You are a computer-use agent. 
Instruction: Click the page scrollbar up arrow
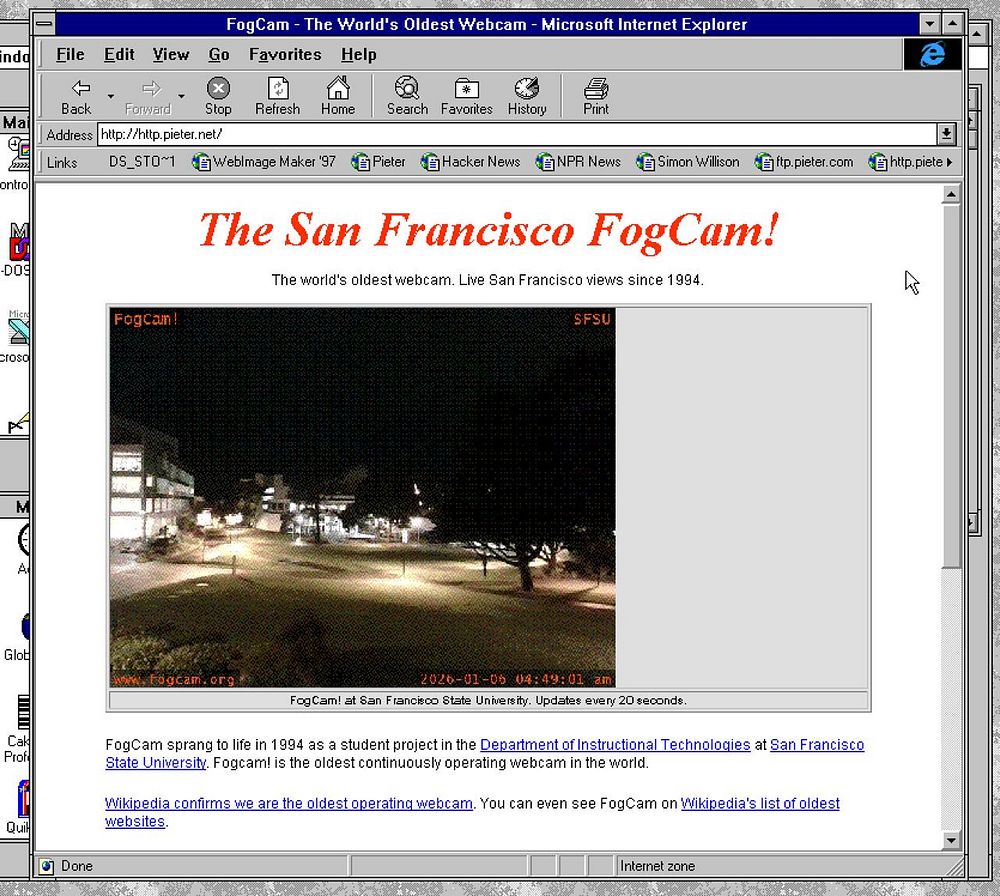[x=951, y=195]
